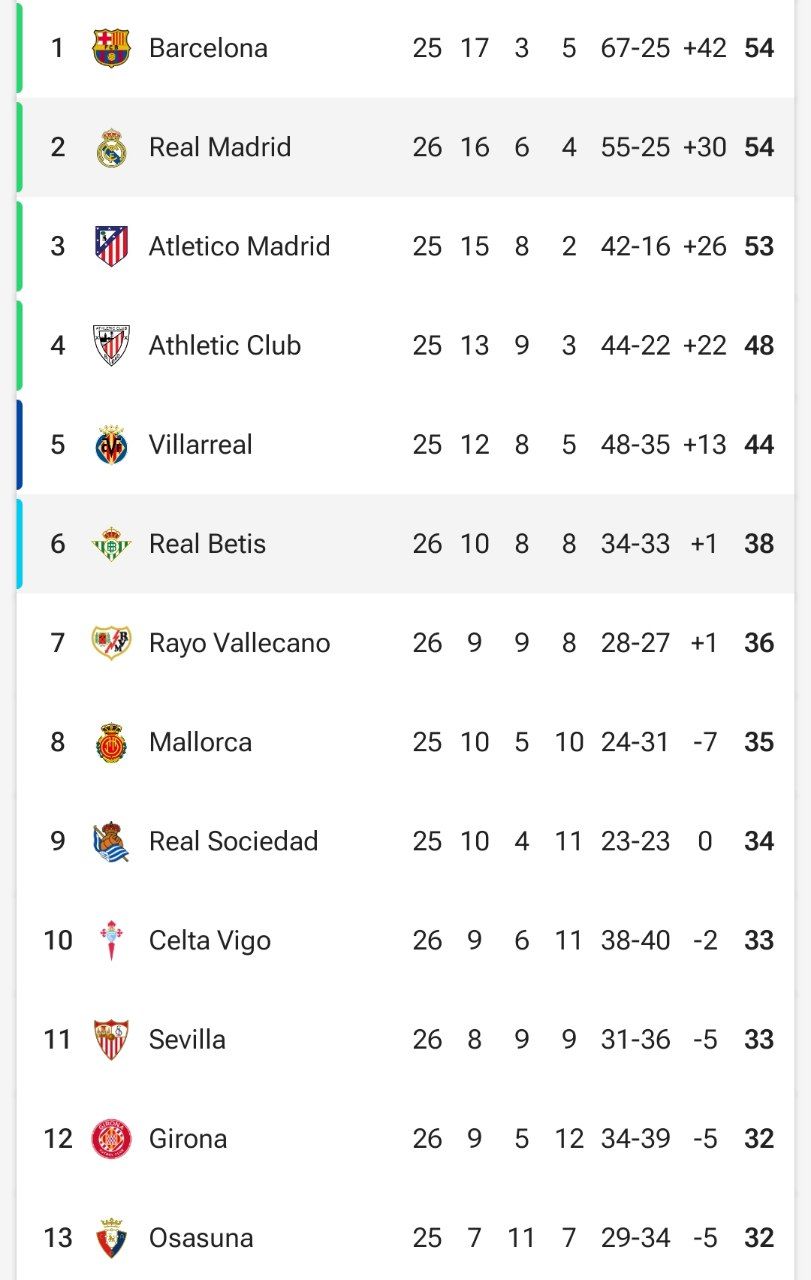This screenshot has width=811, height=1280.
Task: Go to the Real Madrid team page
Action: click(x=220, y=147)
